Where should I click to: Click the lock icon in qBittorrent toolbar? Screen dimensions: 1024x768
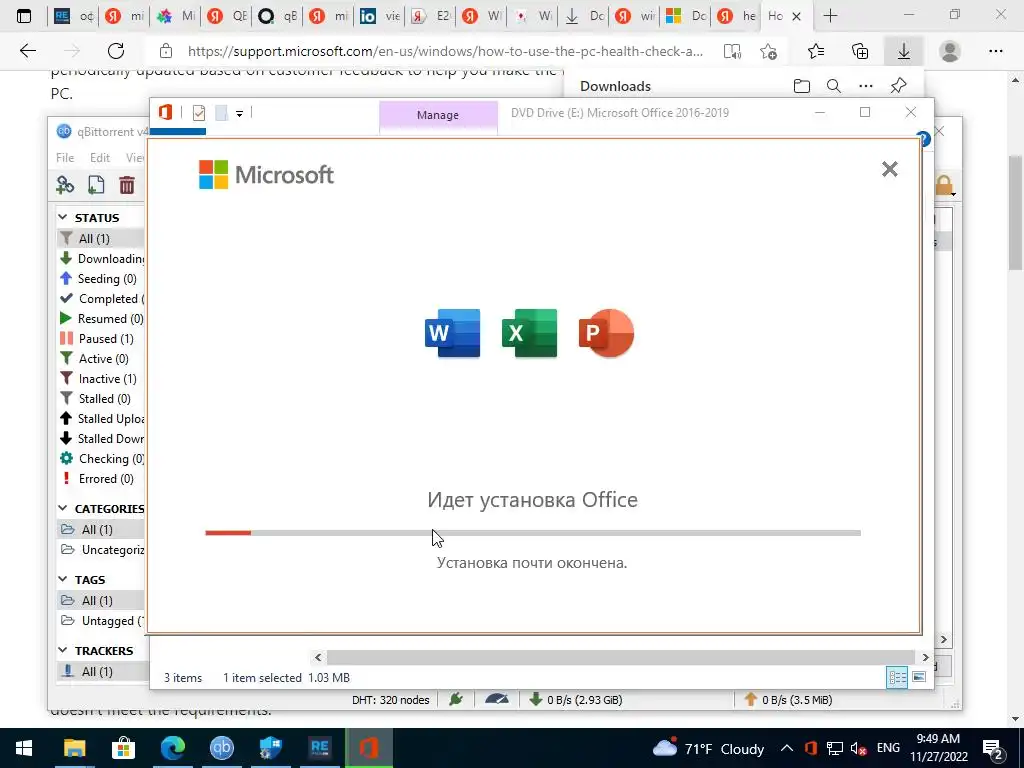pos(944,185)
